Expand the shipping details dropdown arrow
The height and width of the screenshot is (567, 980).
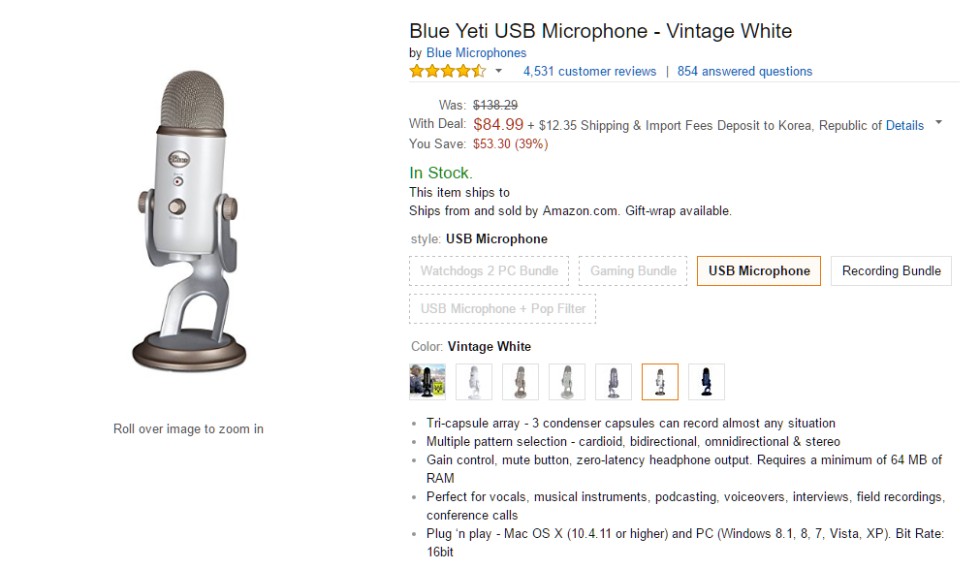(938, 123)
